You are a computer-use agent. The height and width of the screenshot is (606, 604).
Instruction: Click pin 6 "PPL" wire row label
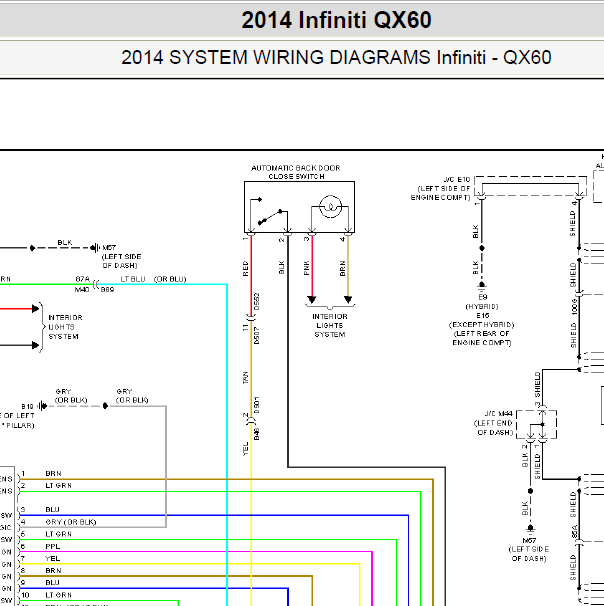[x=53, y=546]
